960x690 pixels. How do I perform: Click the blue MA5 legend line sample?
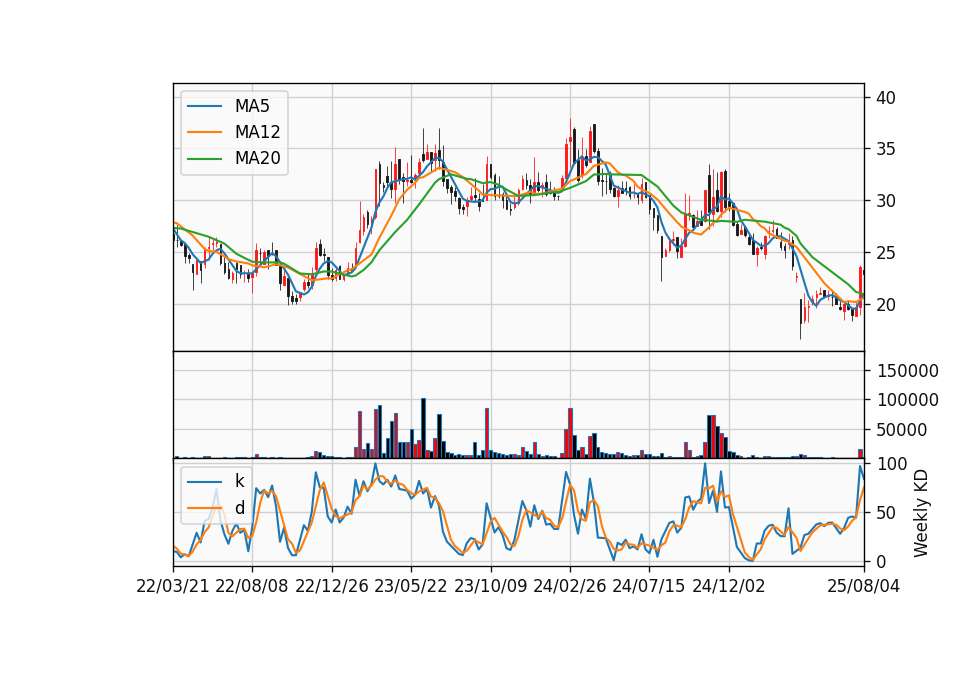[204, 106]
